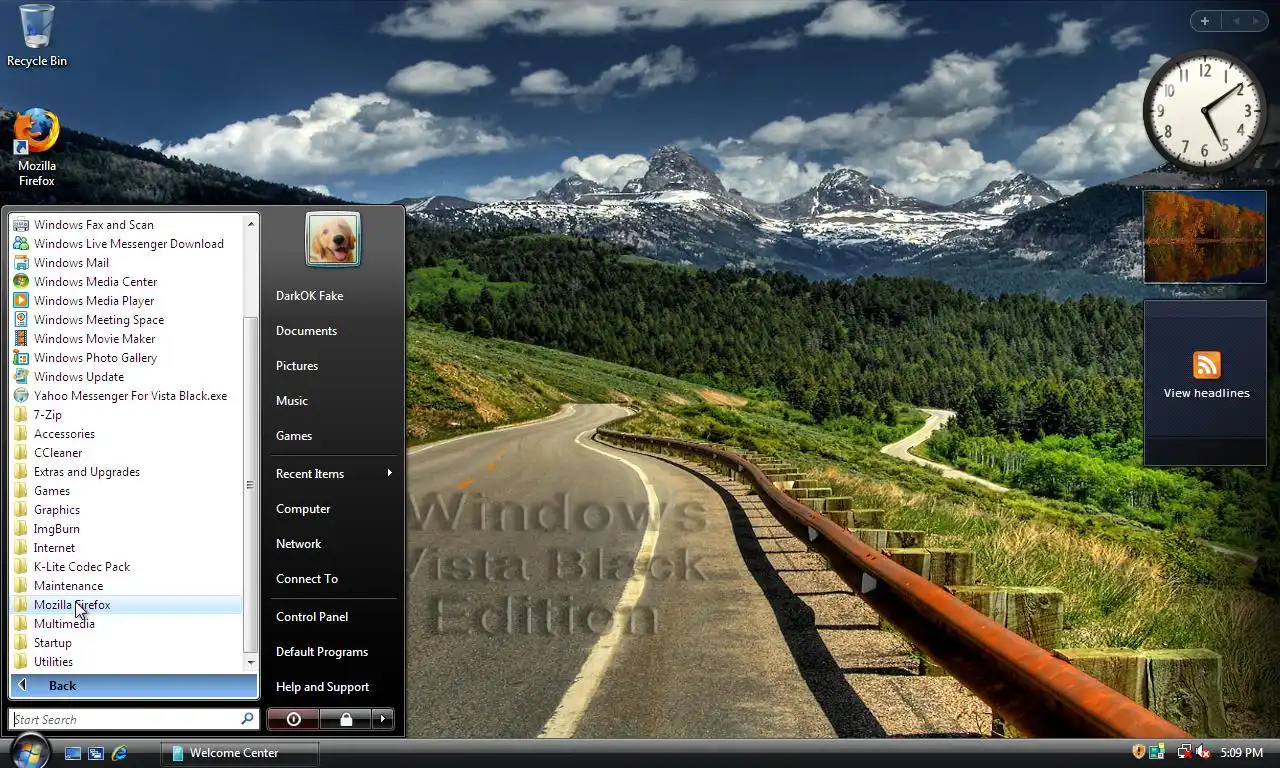This screenshot has width=1280, height=768.
Task: Click the Windows Fax and Scan icon
Action: coord(21,225)
